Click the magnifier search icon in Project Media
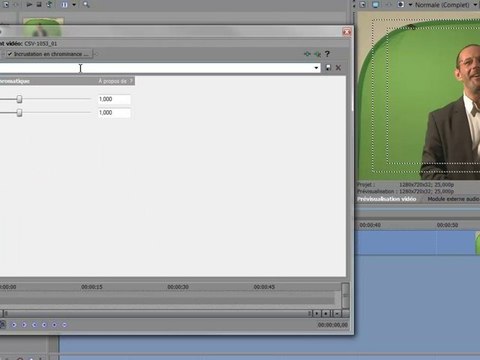480x360 pixels. [86, 5]
